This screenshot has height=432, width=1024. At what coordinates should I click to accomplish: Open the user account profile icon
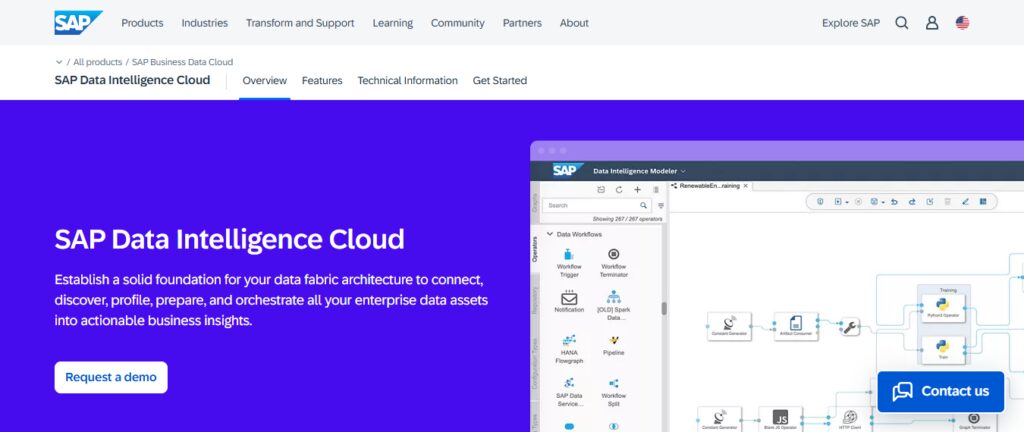coord(932,23)
